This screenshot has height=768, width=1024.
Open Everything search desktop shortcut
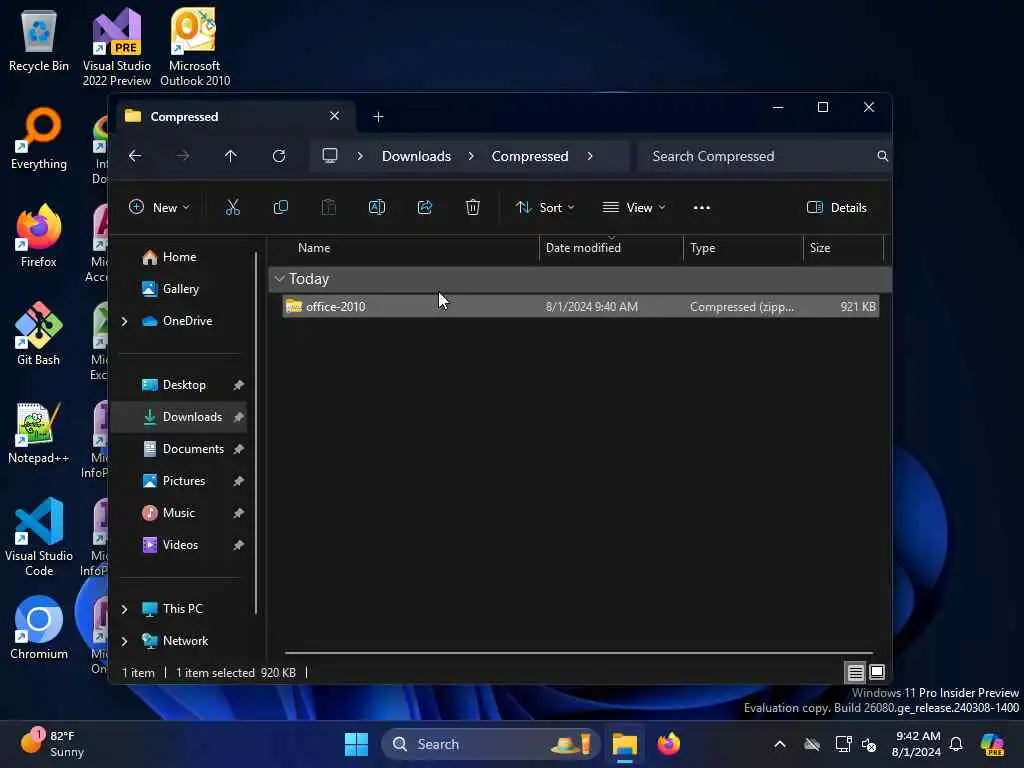click(x=39, y=138)
